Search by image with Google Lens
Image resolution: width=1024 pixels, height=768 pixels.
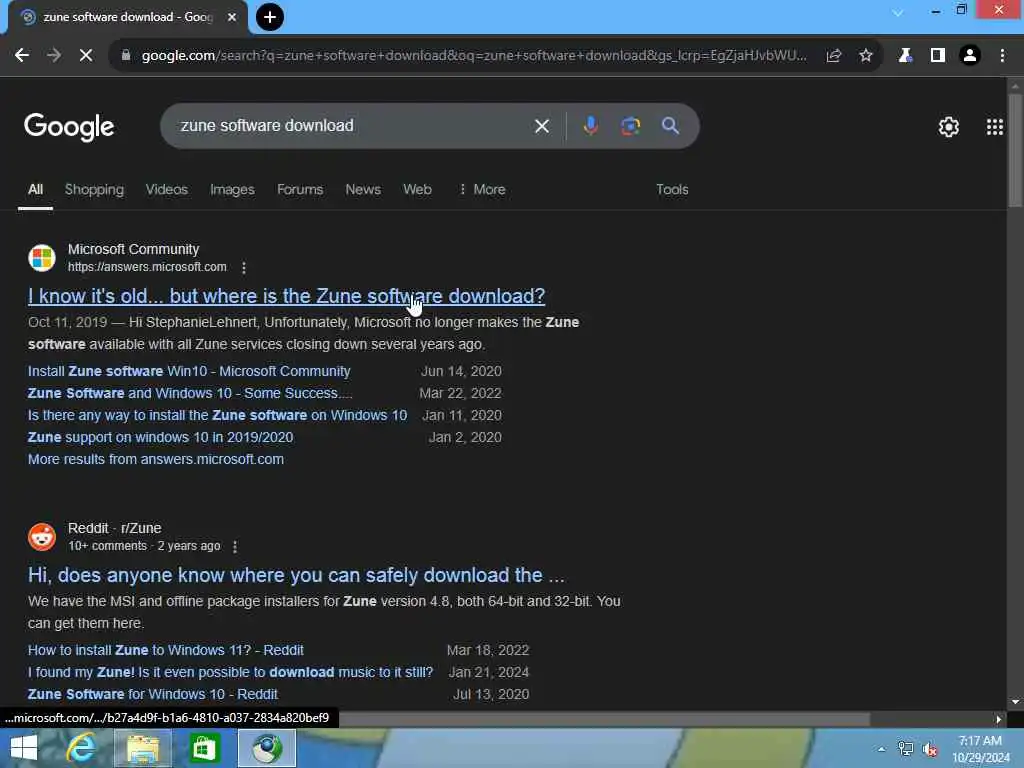[x=630, y=125]
